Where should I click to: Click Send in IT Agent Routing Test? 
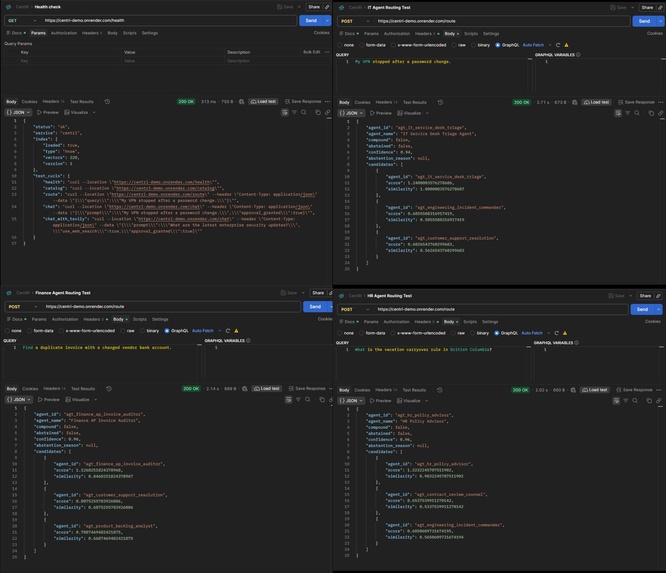point(644,21)
